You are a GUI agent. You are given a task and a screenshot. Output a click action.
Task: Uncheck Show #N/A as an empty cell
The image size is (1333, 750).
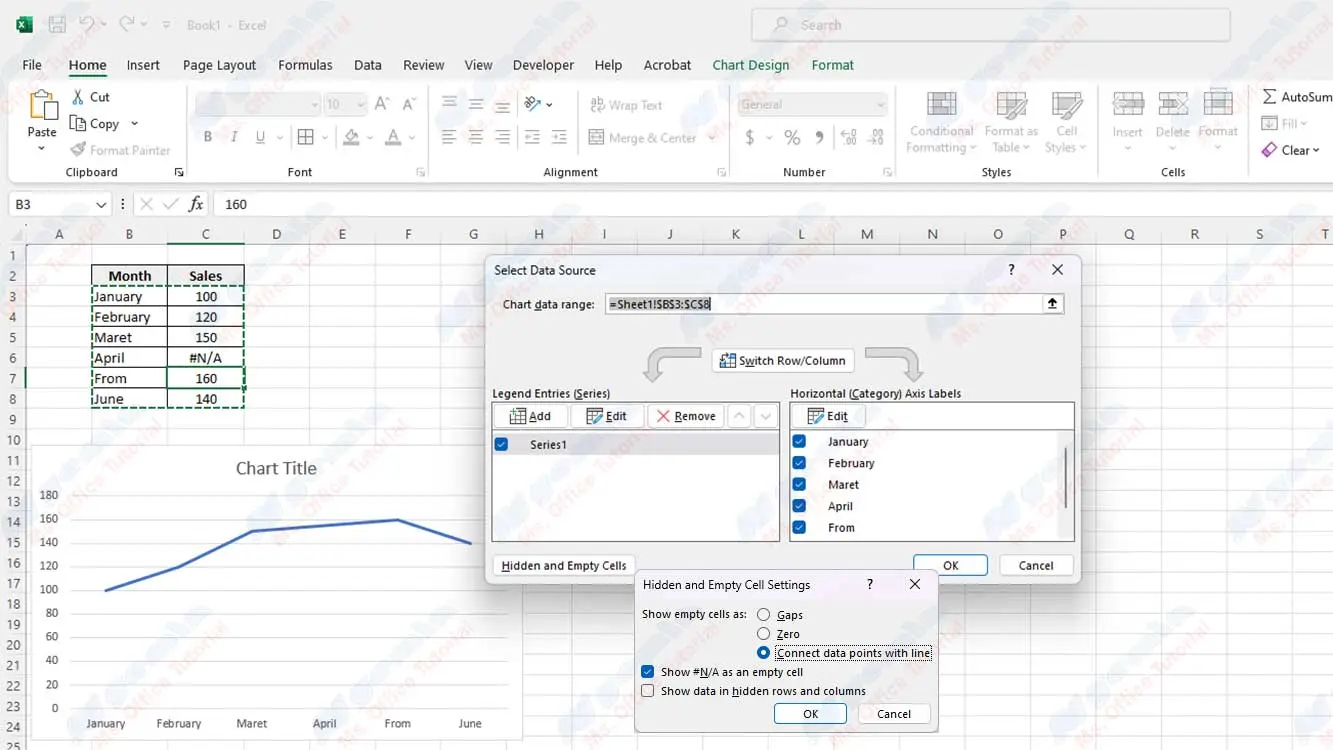point(648,672)
